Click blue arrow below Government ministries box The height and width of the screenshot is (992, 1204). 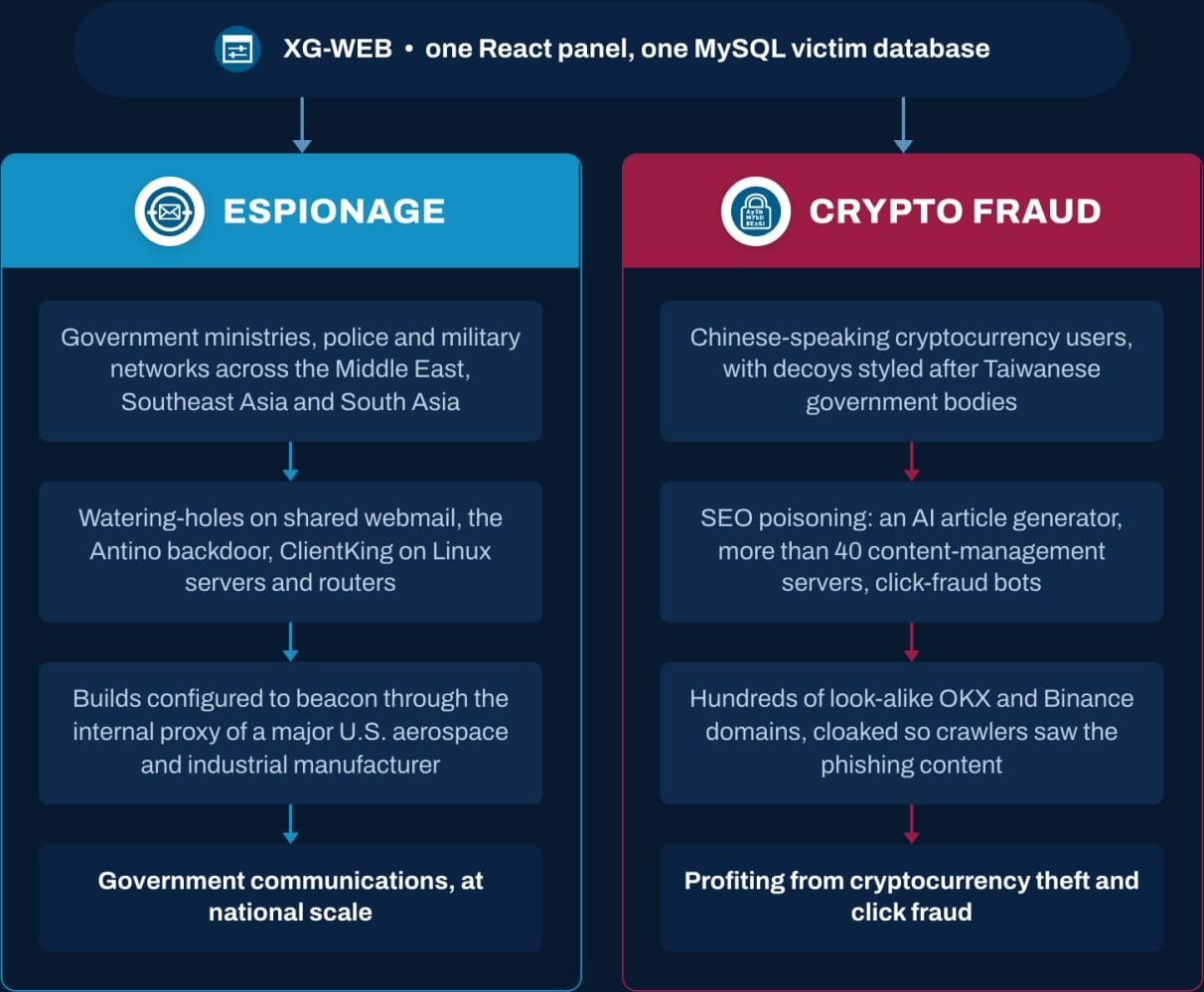(290, 462)
